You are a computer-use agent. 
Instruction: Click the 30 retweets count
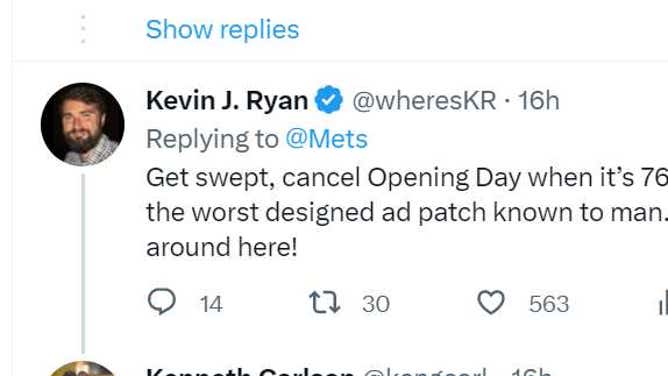376,304
